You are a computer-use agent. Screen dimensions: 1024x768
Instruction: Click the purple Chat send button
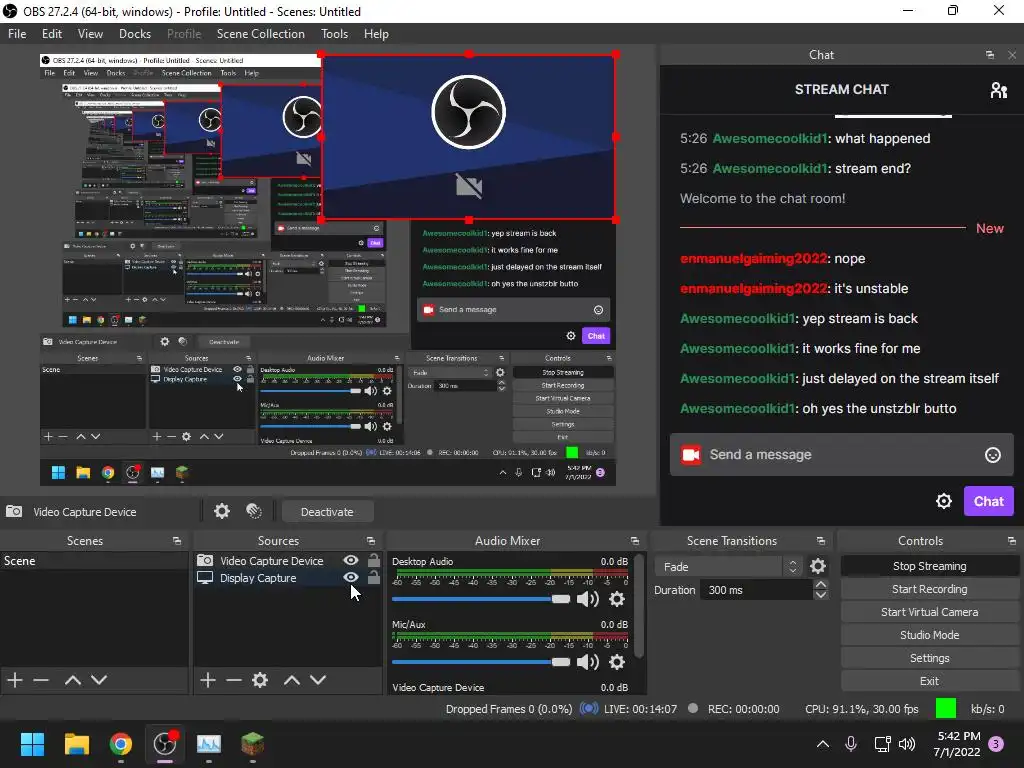[x=988, y=501]
